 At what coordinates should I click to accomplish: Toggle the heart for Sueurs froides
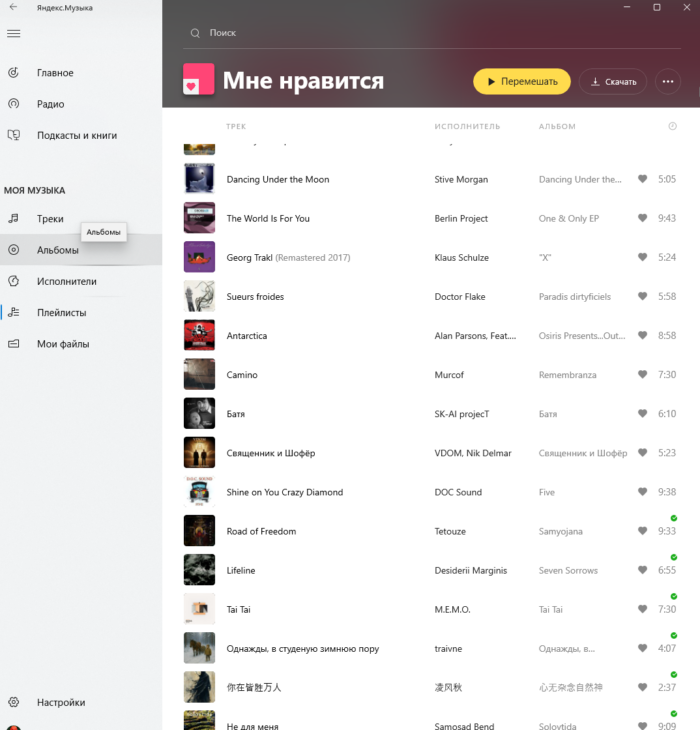click(642, 296)
